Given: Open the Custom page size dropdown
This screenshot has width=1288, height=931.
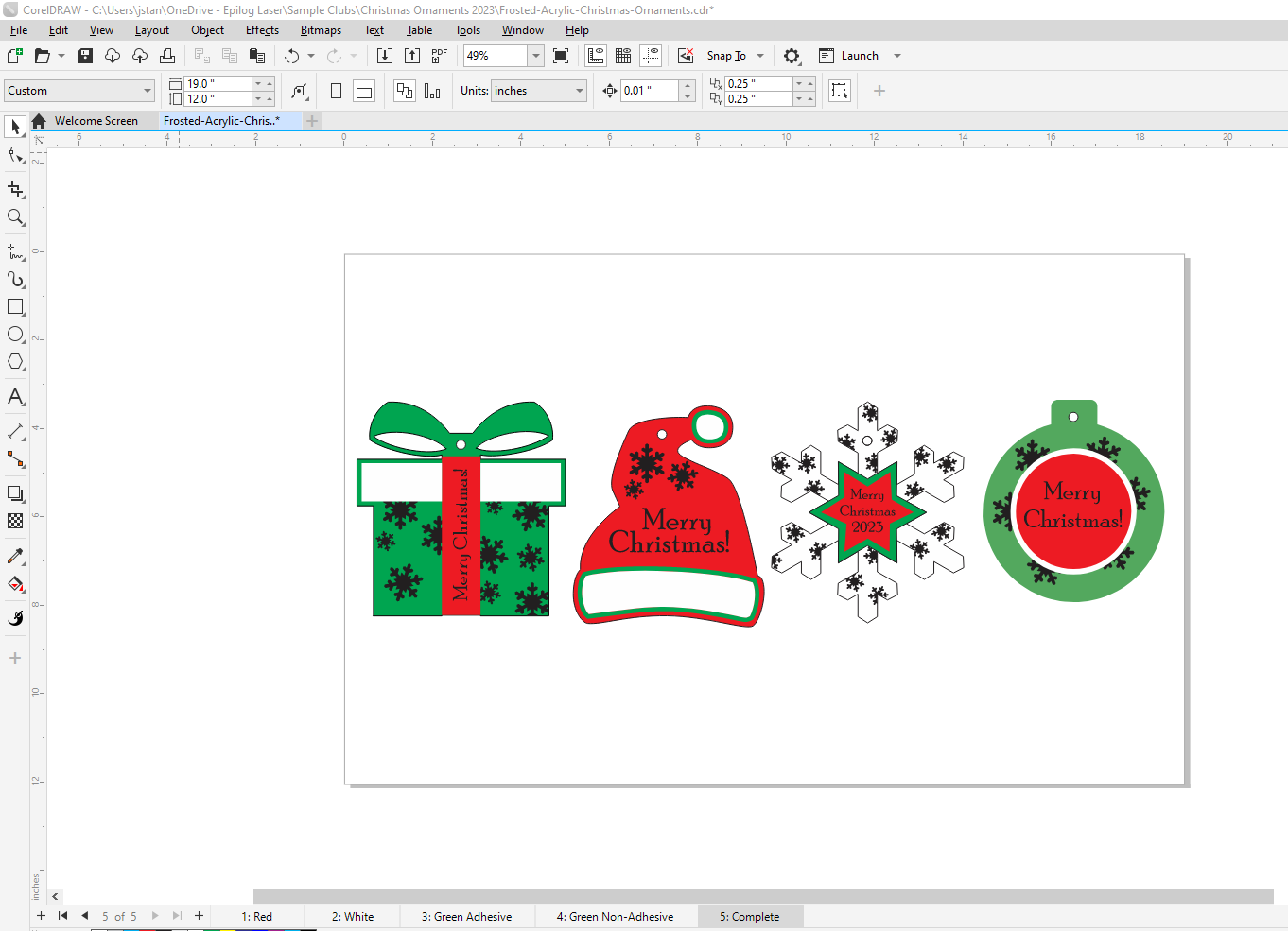Looking at the screenshot, I should [x=148, y=91].
